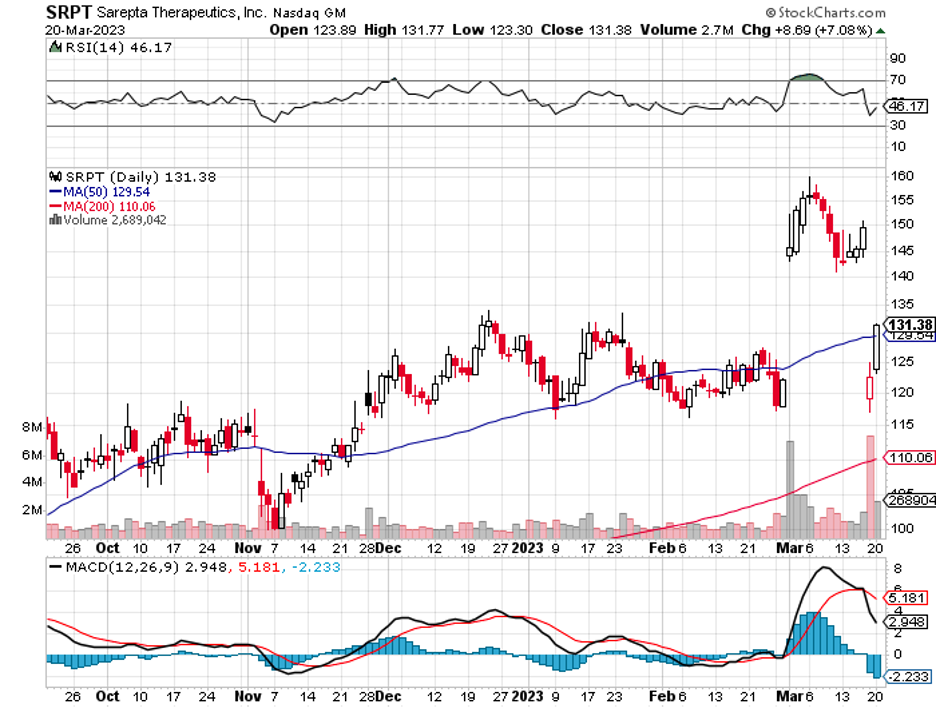Click the -2.233 tag on the MACD right axis
Image resolution: width=936 pixels, height=708 pixels.
(x=908, y=676)
